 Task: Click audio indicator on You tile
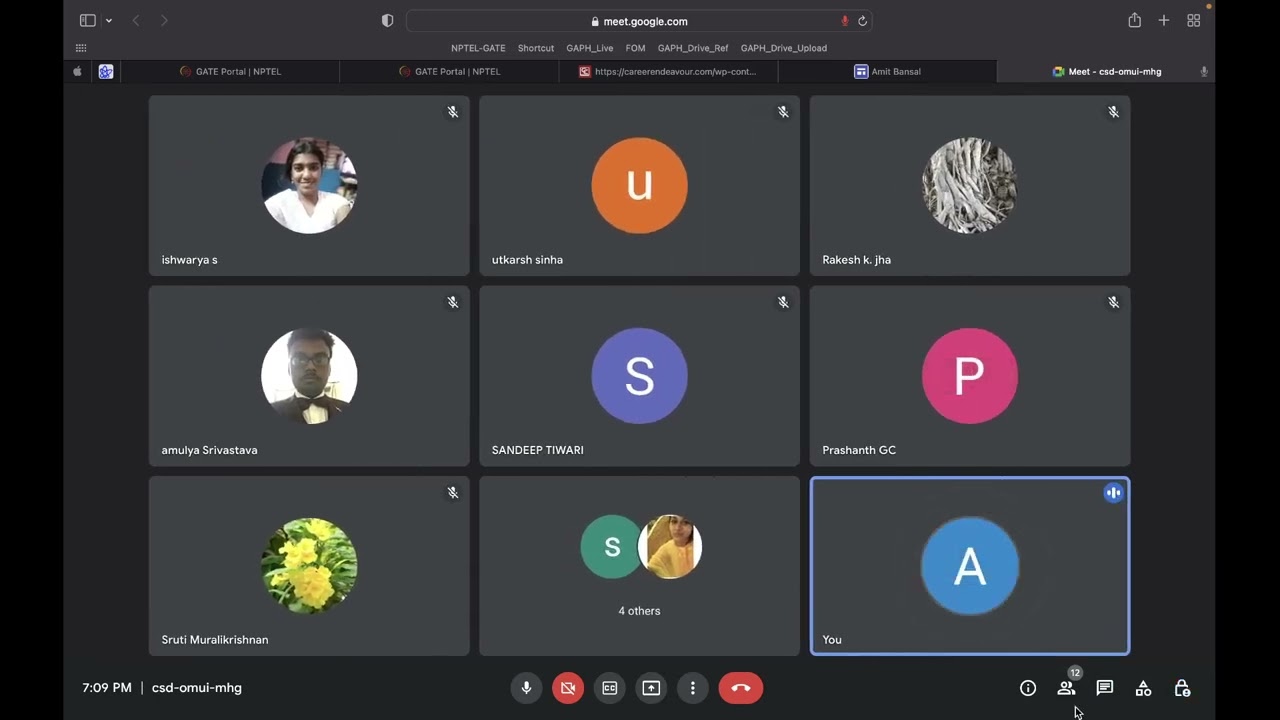(x=1113, y=493)
